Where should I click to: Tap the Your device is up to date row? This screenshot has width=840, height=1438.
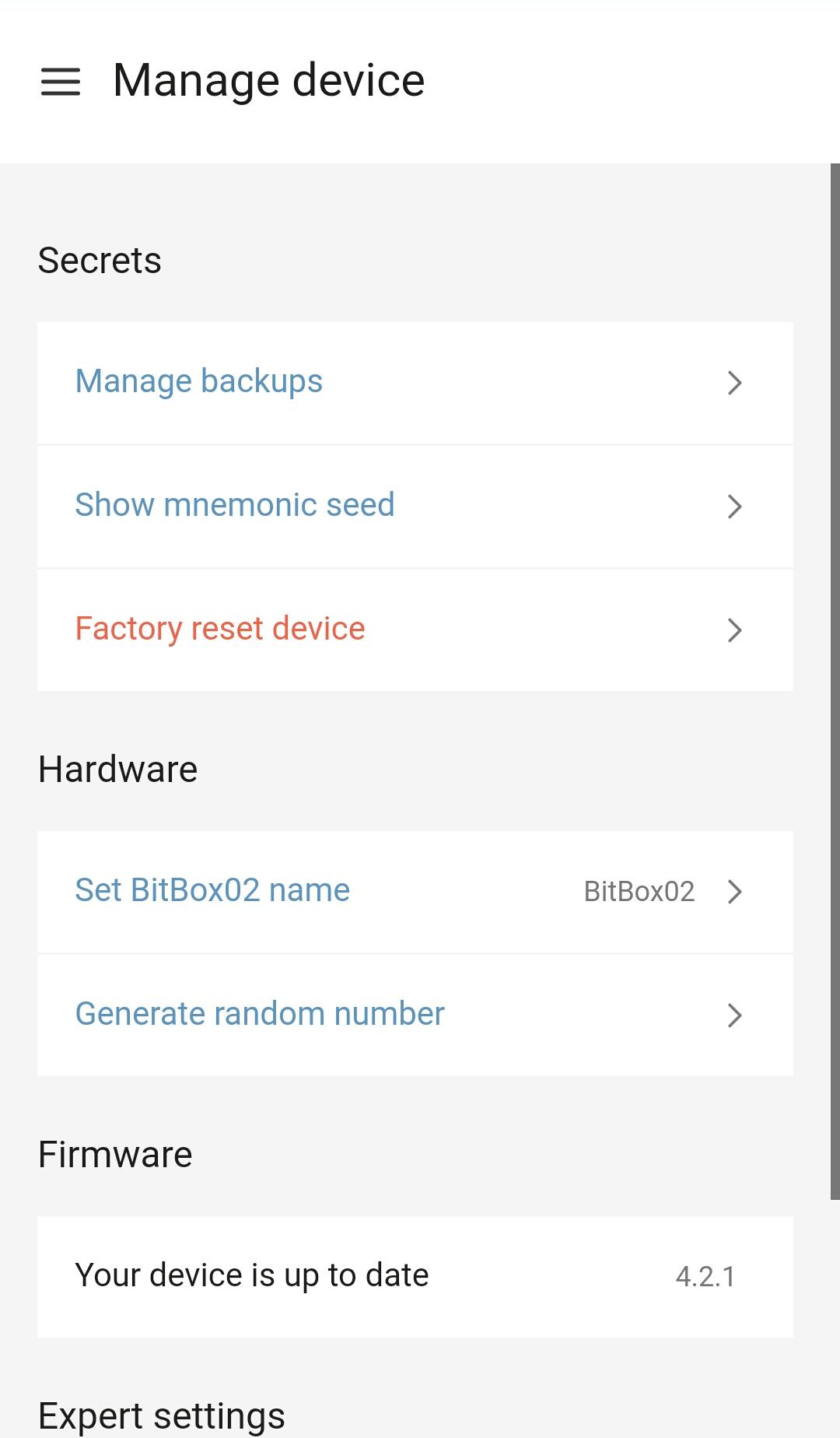(415, 1276)
